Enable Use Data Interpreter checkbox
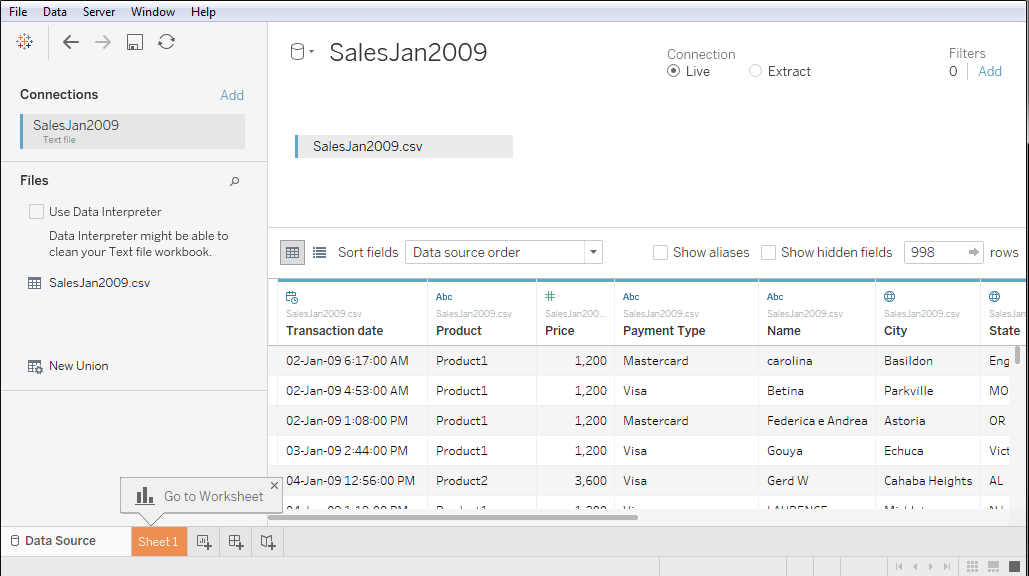This screenshot has height=576, width=1029. point(36,211)
